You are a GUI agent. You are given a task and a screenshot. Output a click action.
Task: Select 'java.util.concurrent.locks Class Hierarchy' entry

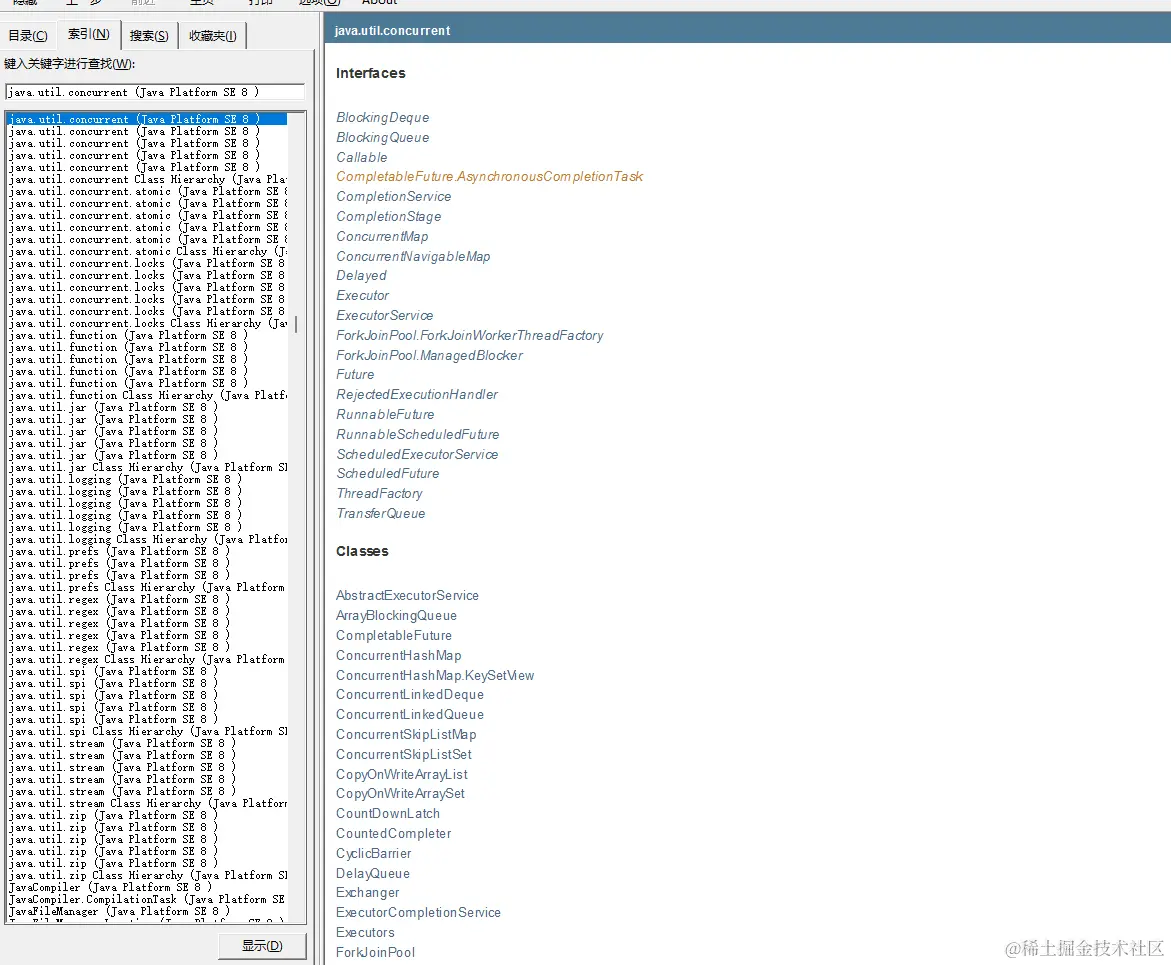tap(147, 323)
